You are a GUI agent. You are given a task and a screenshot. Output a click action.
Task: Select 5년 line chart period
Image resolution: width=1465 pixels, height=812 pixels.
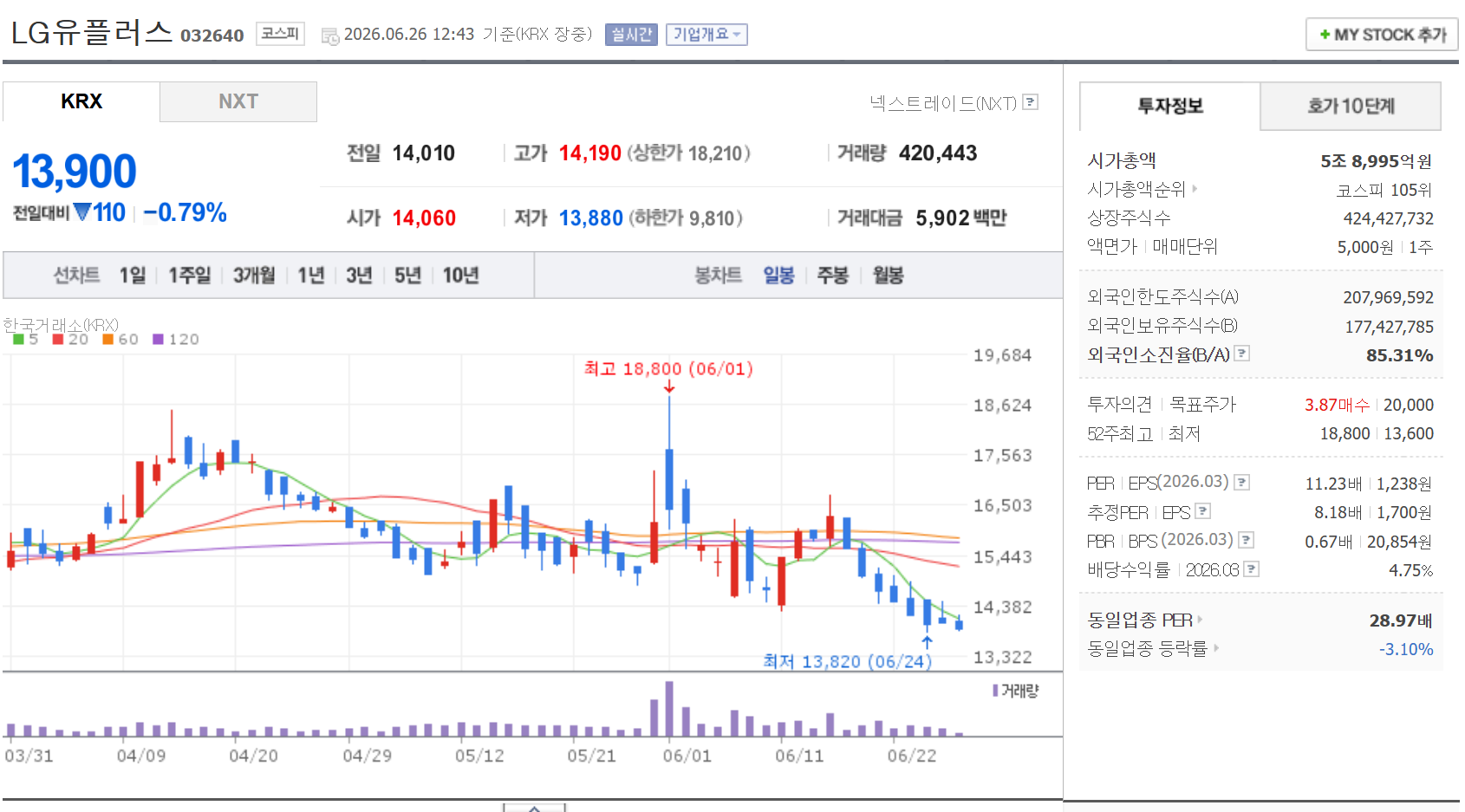[407, 276]
